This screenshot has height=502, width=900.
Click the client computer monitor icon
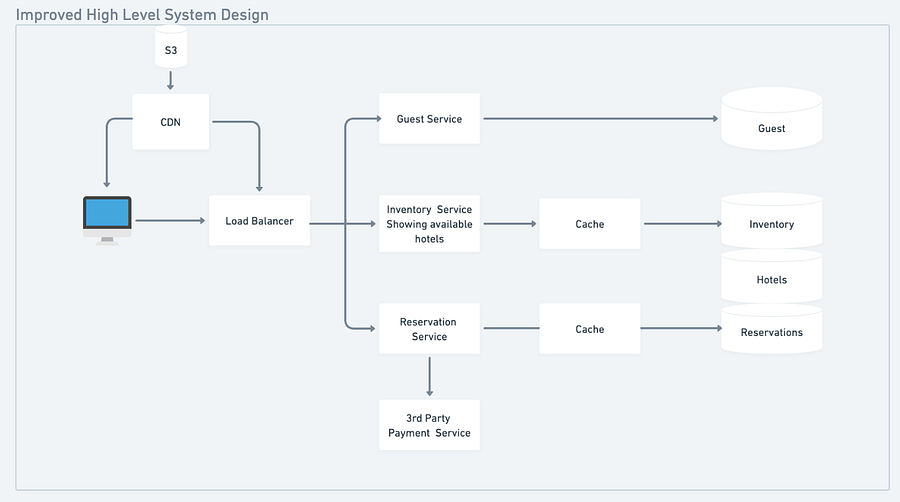pos(107,220)
